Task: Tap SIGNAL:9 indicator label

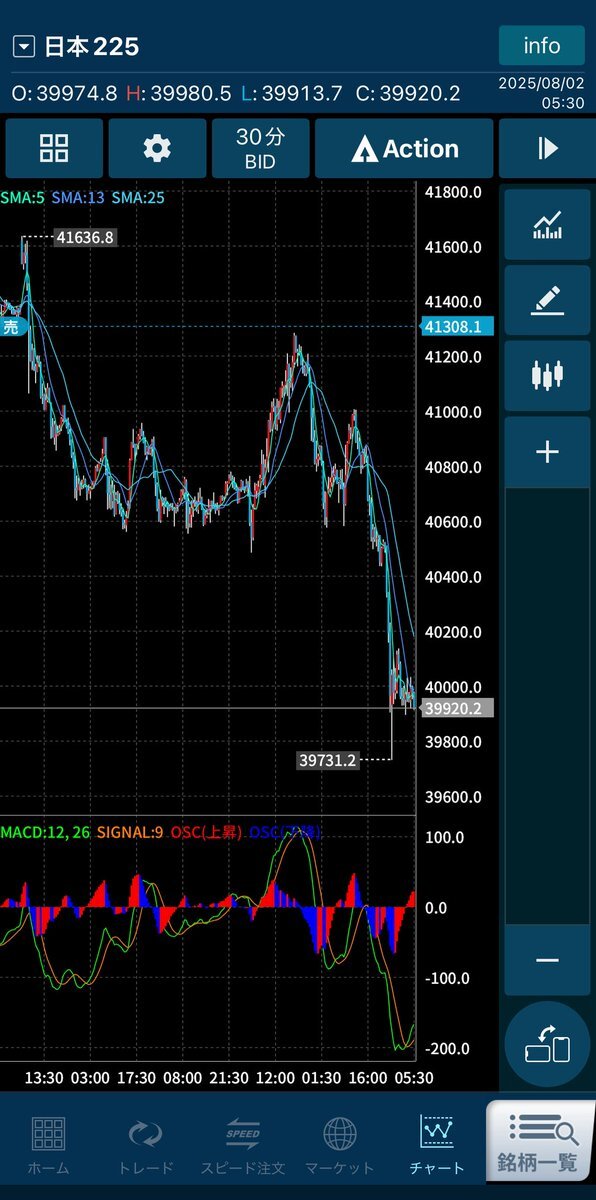Action: click(x=129, y=832)
